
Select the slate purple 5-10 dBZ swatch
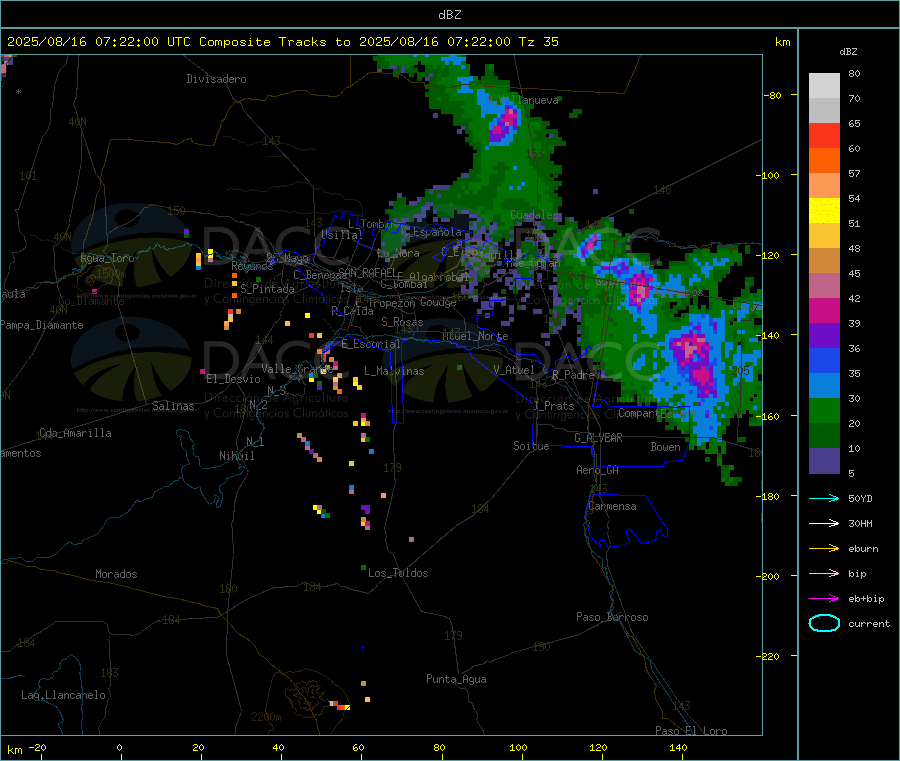pyautogui.click(x=824, y=461)
